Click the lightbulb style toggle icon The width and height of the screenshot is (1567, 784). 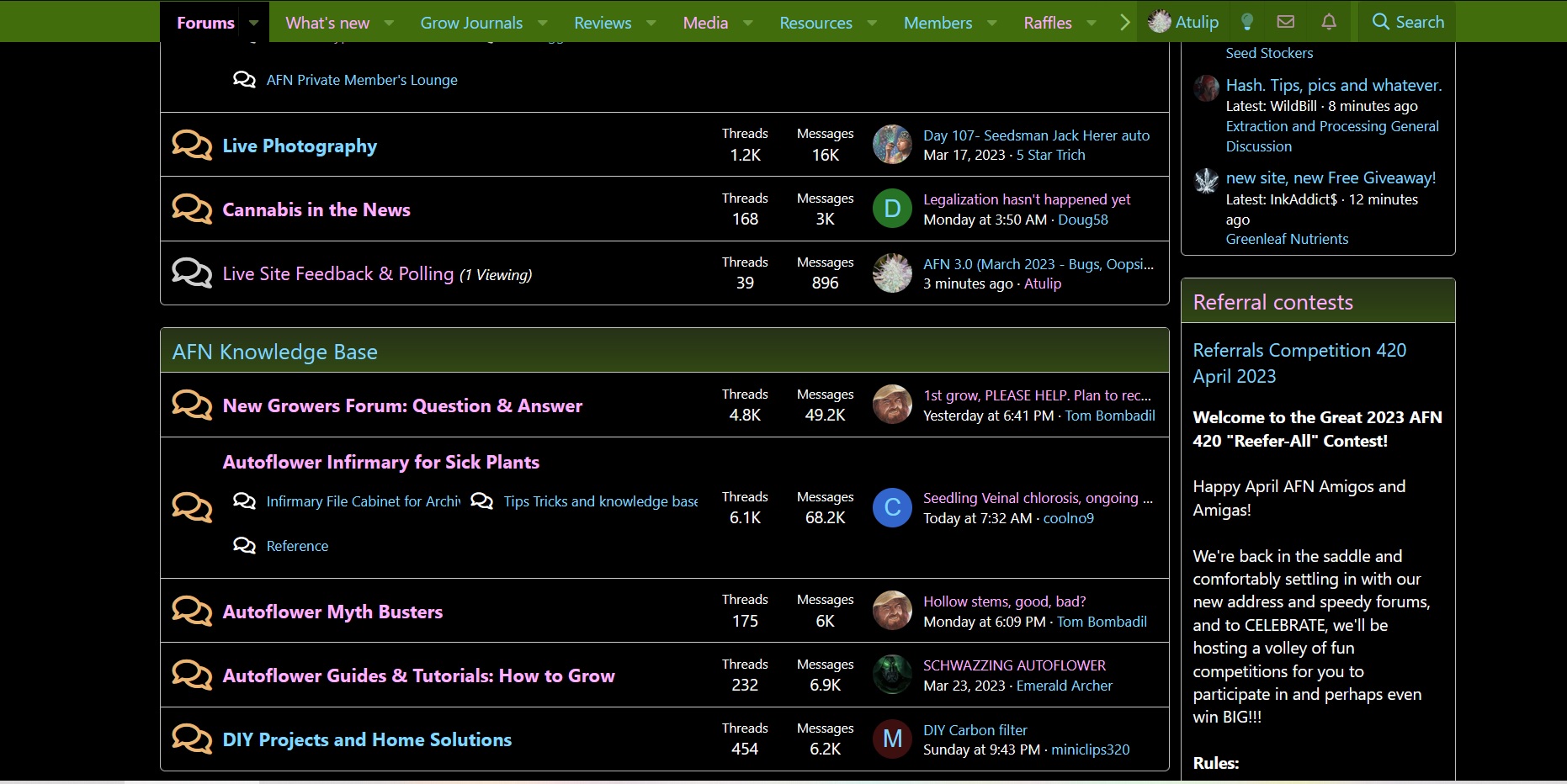point(1247,22)
